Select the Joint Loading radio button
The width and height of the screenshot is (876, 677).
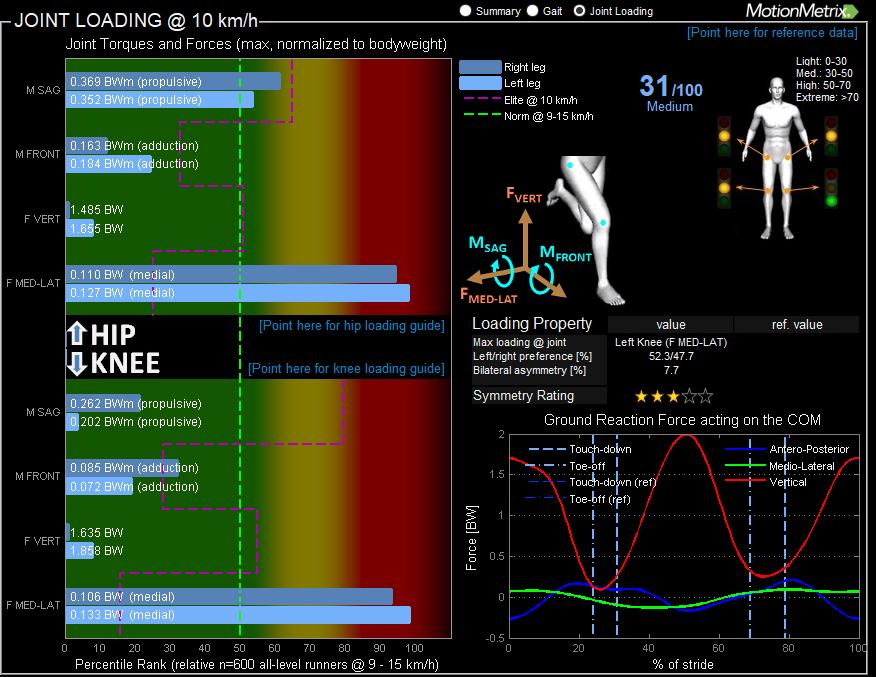[579, 11]
